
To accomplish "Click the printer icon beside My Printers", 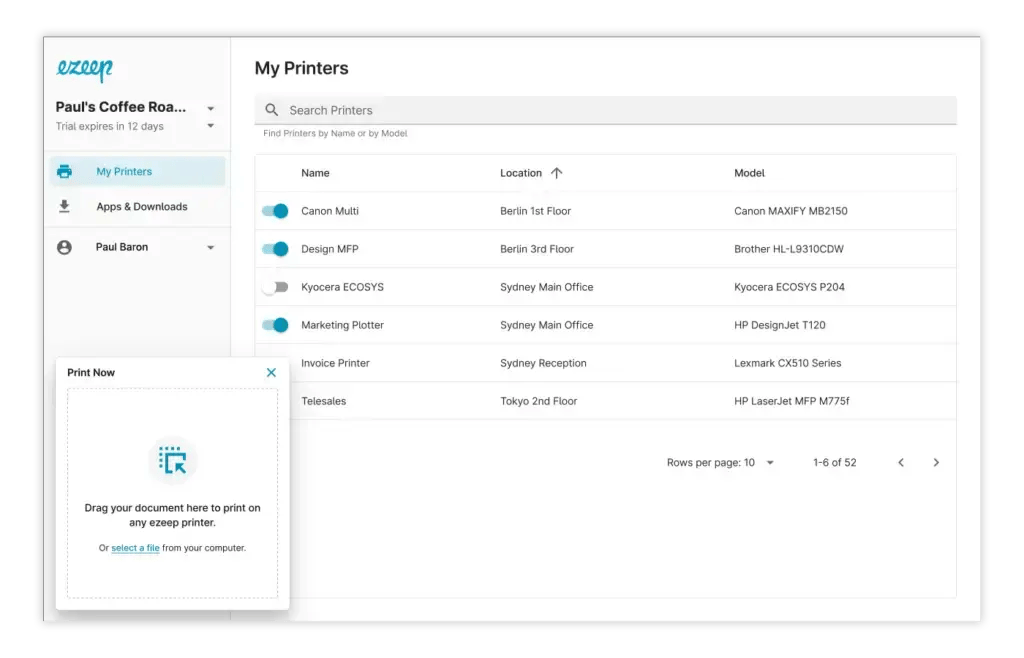I will (65, 170).
